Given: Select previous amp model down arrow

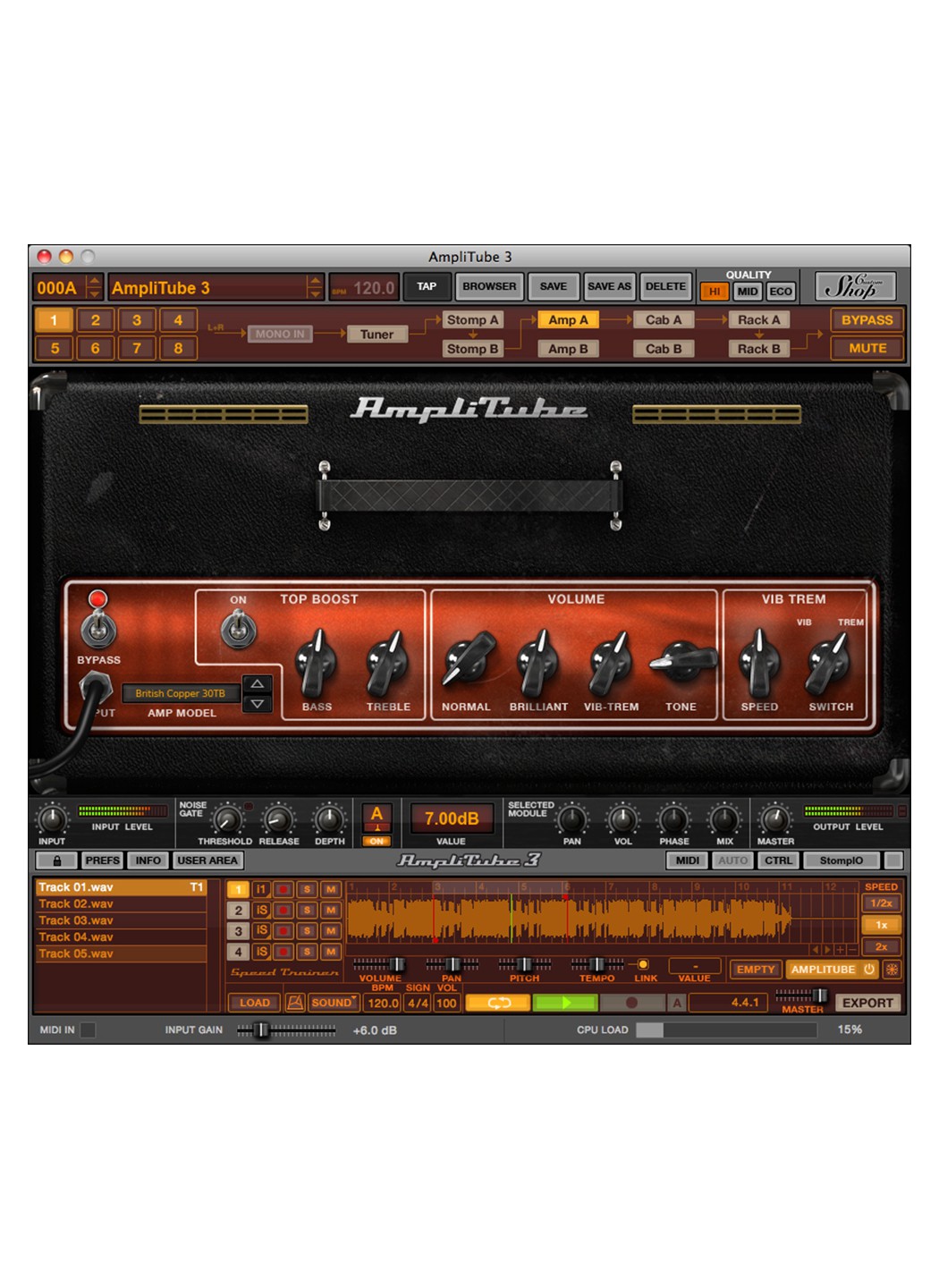Looking at the screenshot, I should pos(257,705).
